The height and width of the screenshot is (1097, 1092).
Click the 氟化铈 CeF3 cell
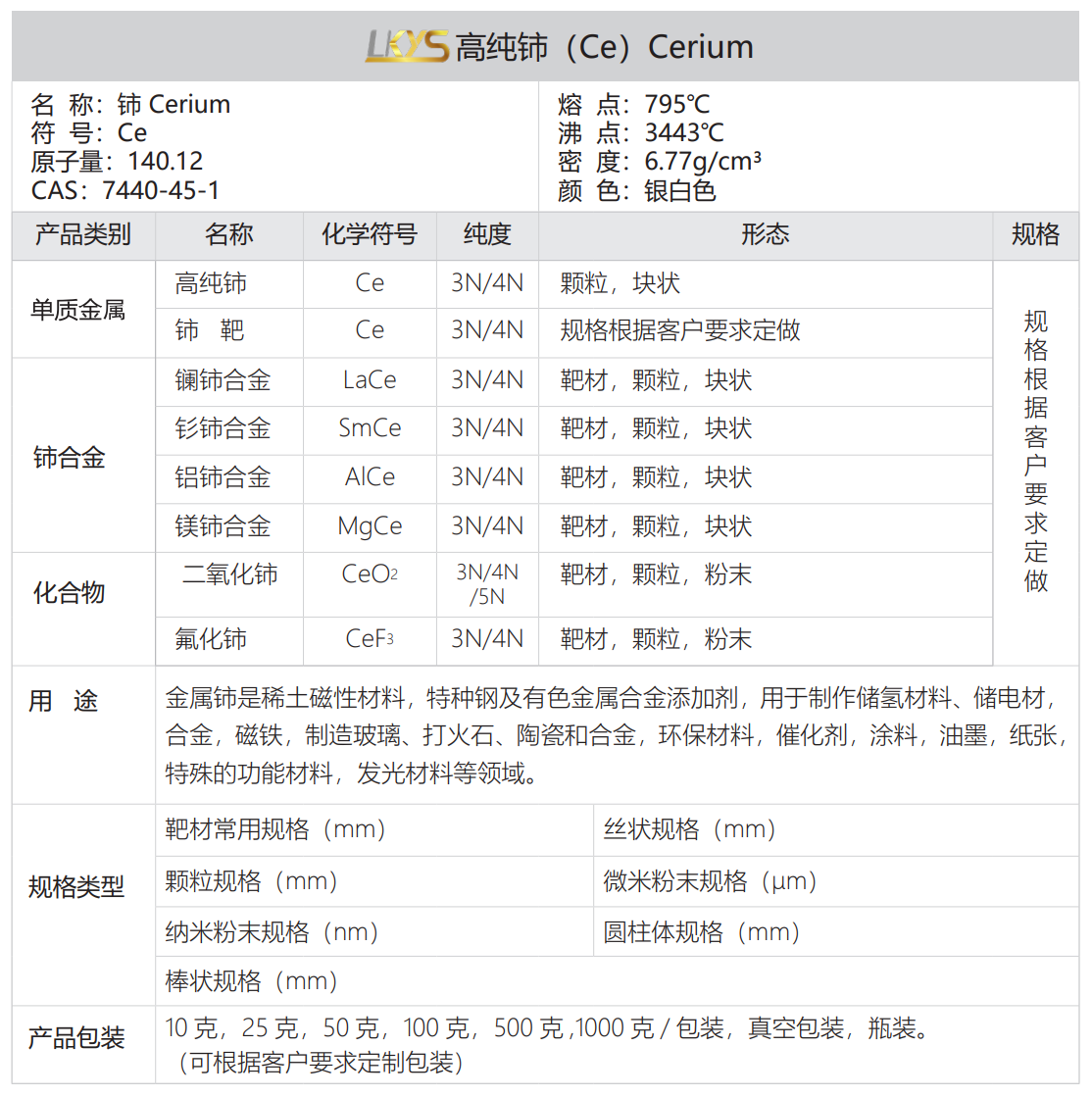pos(370,640)
